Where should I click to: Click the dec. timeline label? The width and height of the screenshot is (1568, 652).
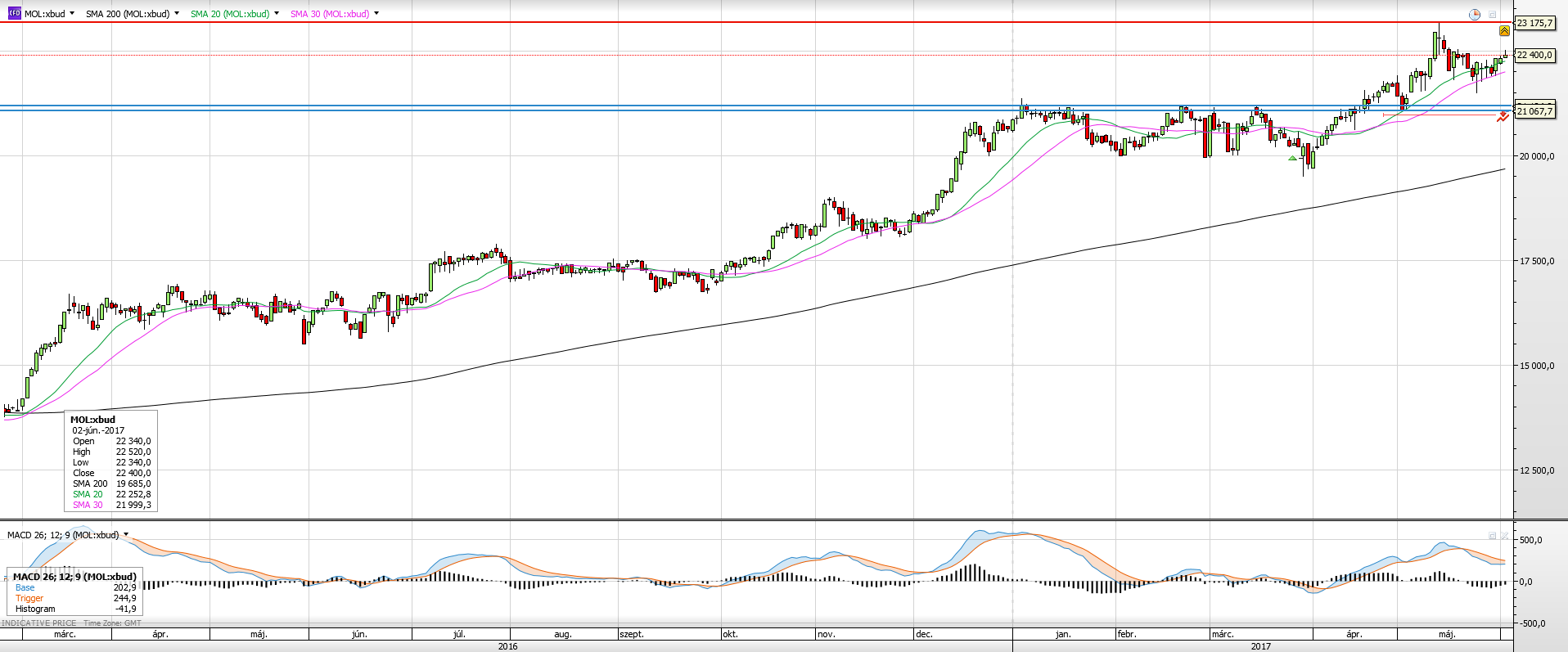924,634
